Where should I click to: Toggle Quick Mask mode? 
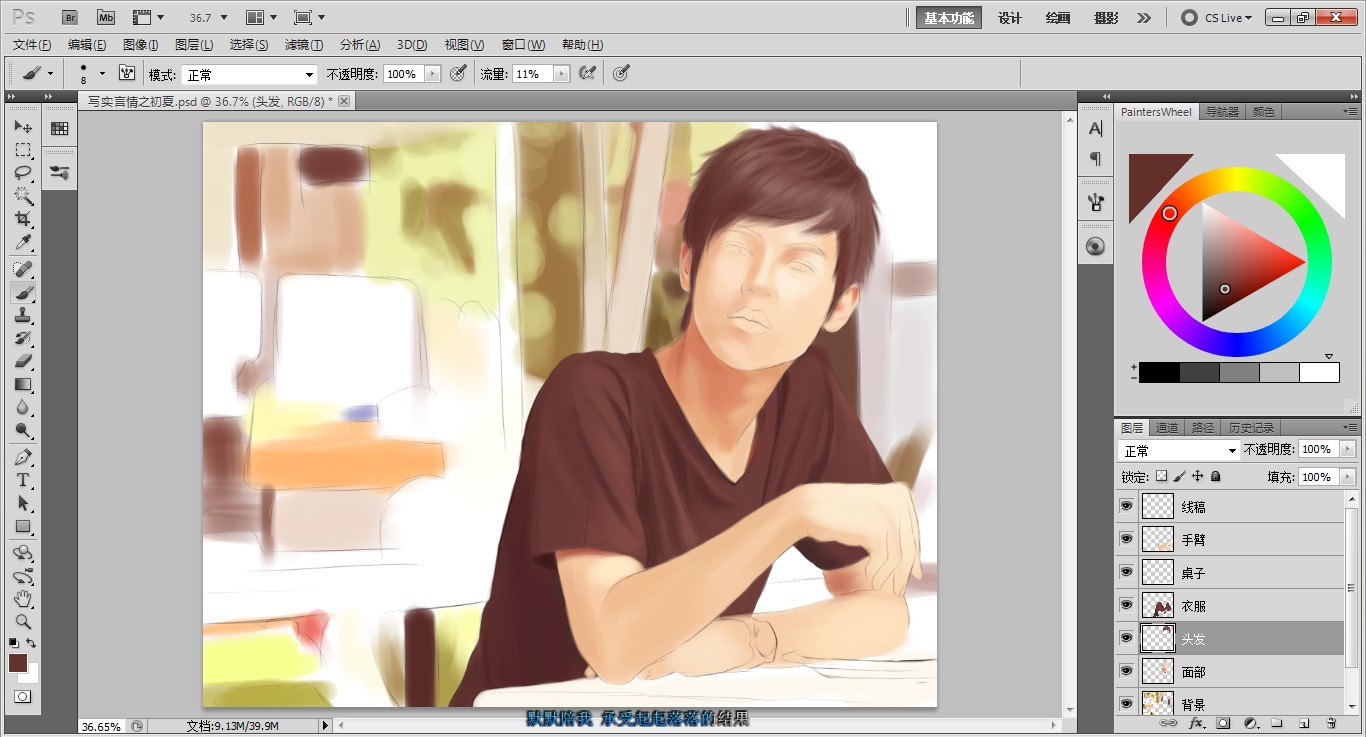click(23, 696)
